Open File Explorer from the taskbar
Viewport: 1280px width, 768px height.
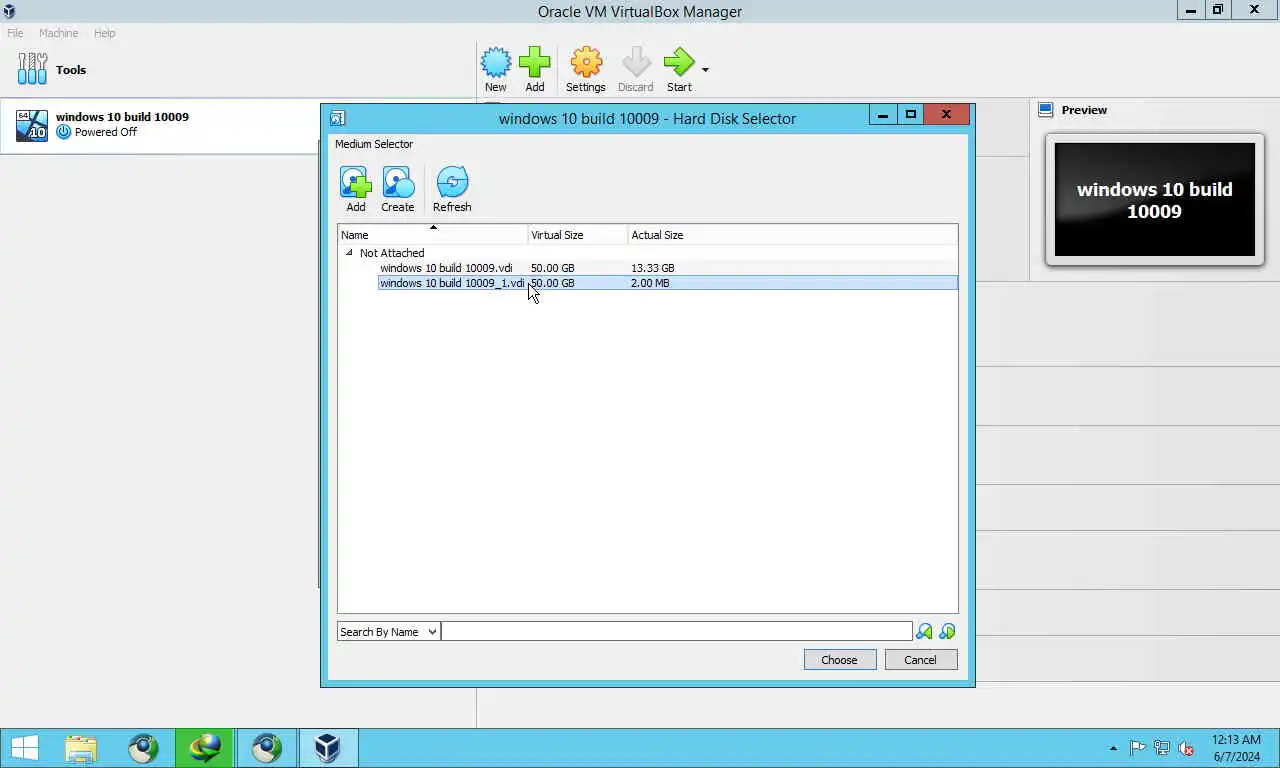[x=81, y=748]
